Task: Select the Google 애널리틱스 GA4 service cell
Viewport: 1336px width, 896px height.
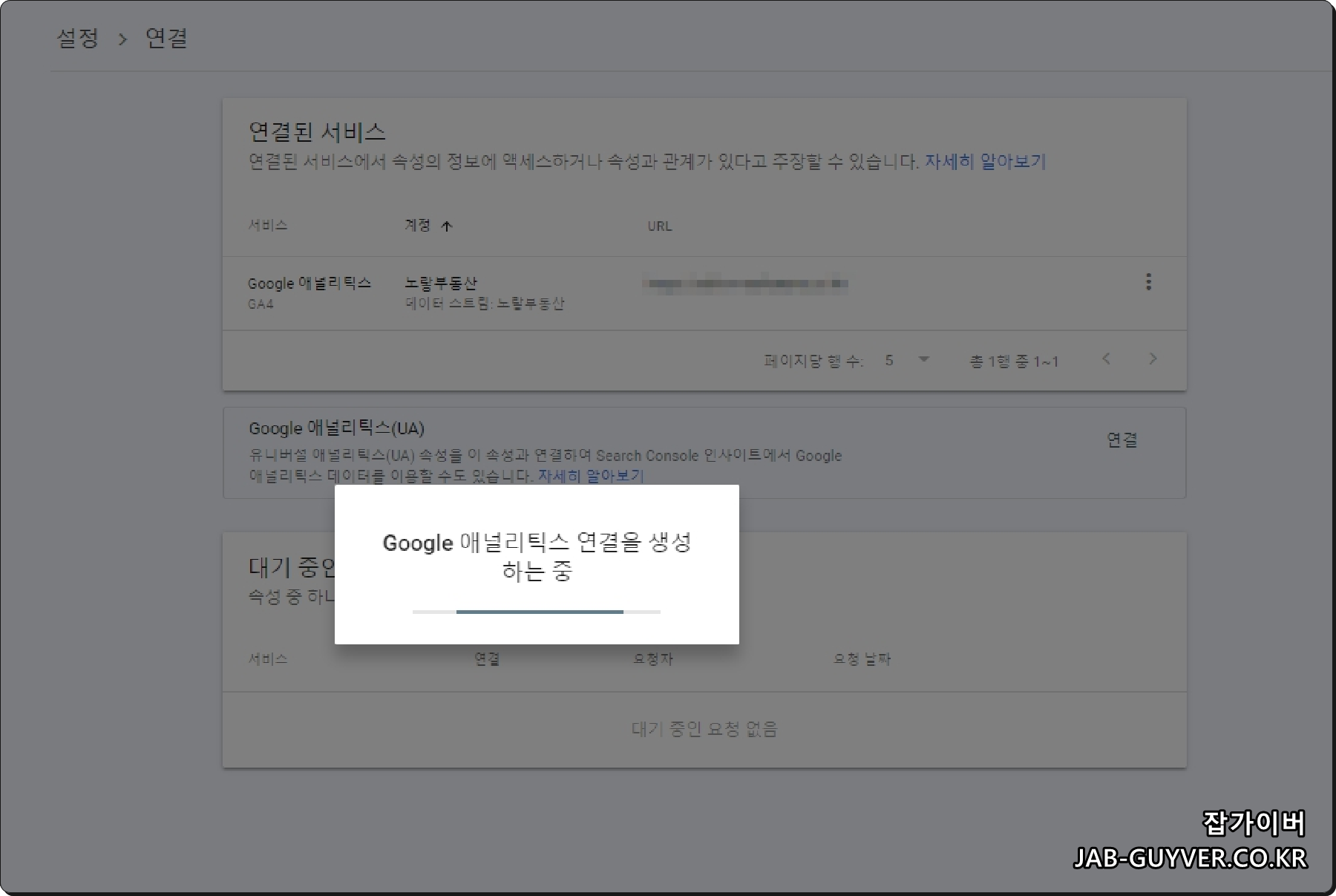Action: tap(309, 292)
